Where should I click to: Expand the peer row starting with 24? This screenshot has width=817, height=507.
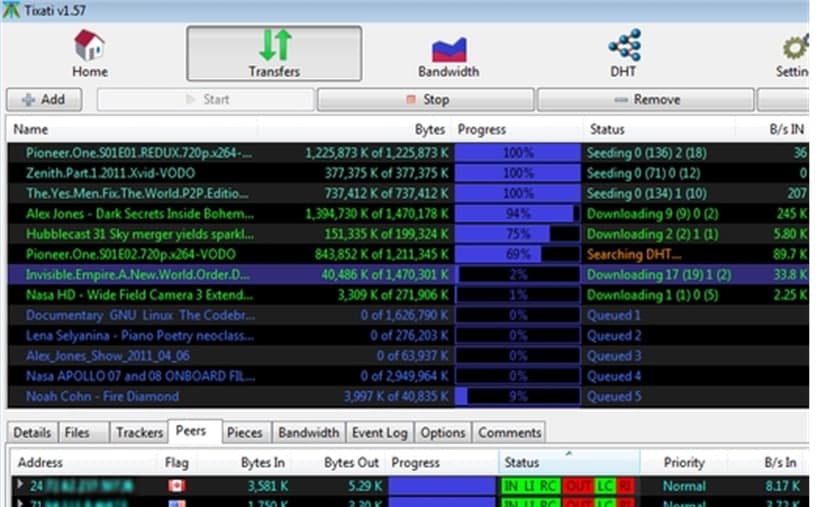[x=20, y=485]
